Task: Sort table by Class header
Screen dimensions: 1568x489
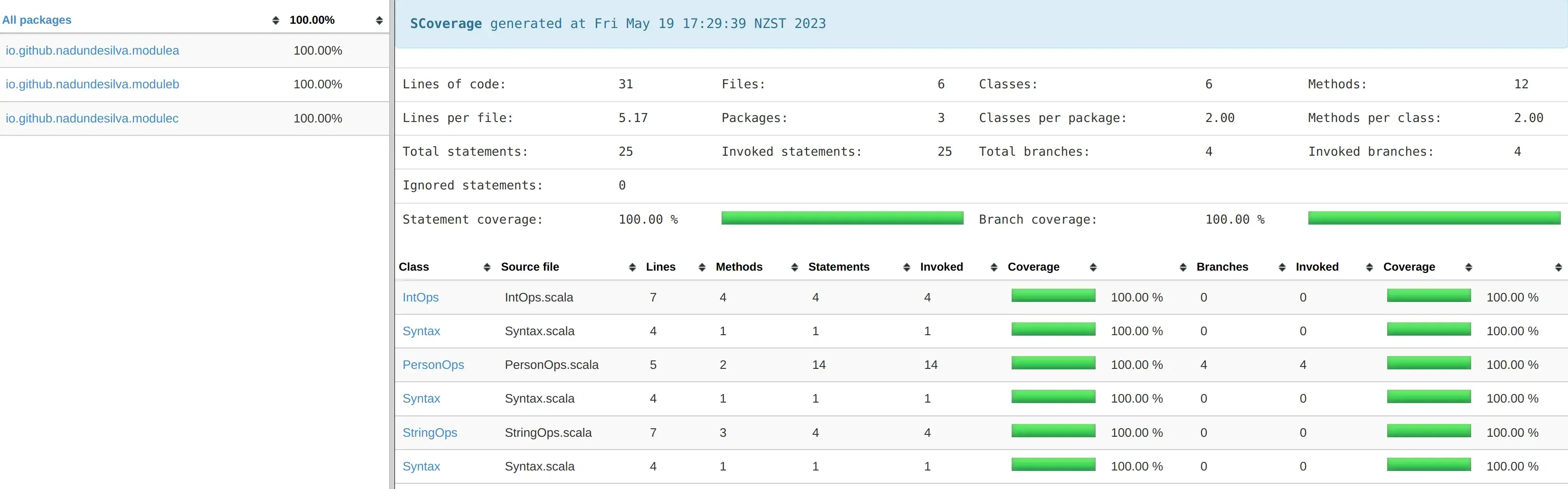Action: [x=414, y=267]
